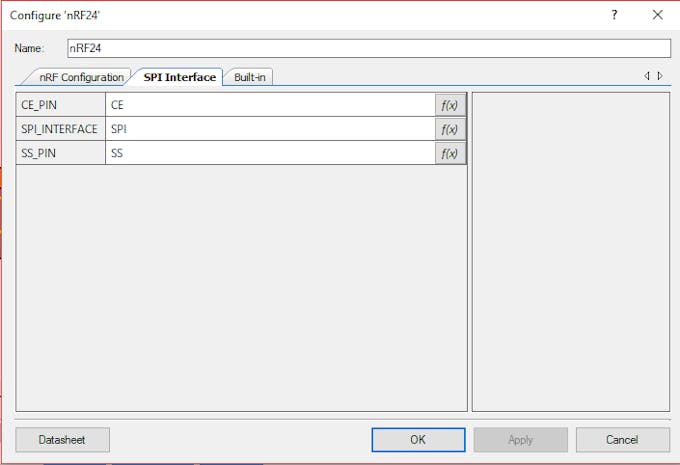Close the Configure nRF24 dialog

point(657,15)
